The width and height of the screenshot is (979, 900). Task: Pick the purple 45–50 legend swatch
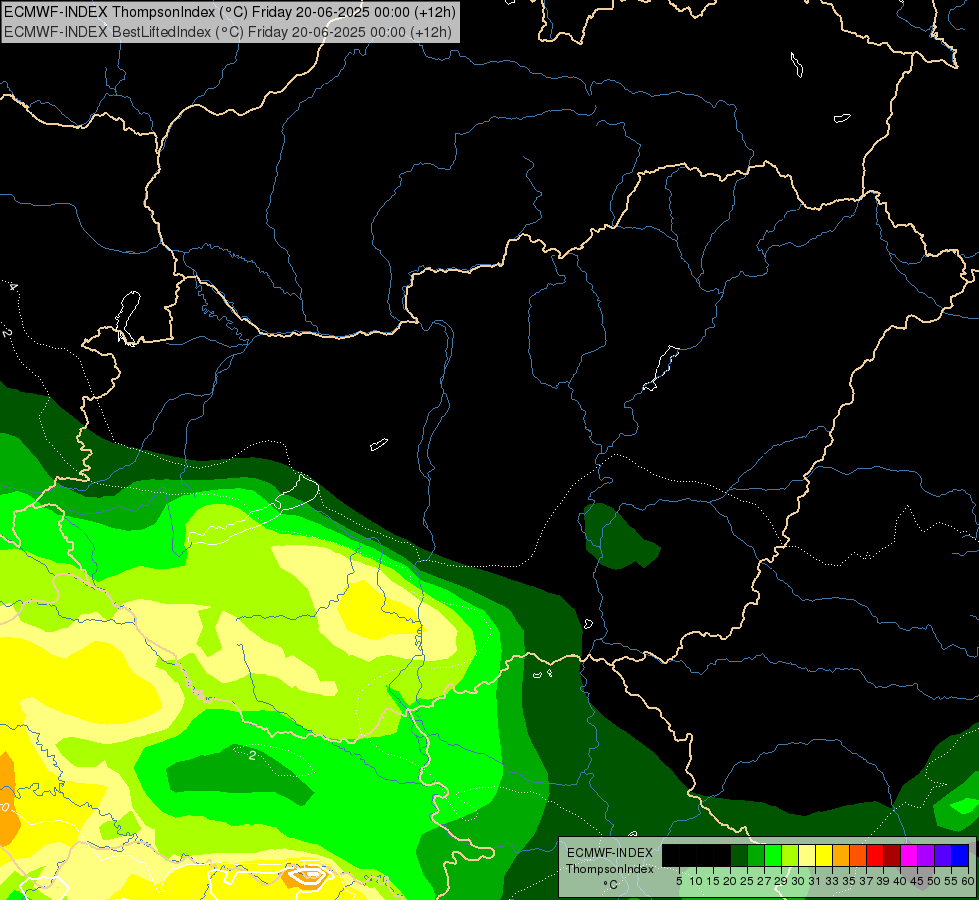(926, 855)
